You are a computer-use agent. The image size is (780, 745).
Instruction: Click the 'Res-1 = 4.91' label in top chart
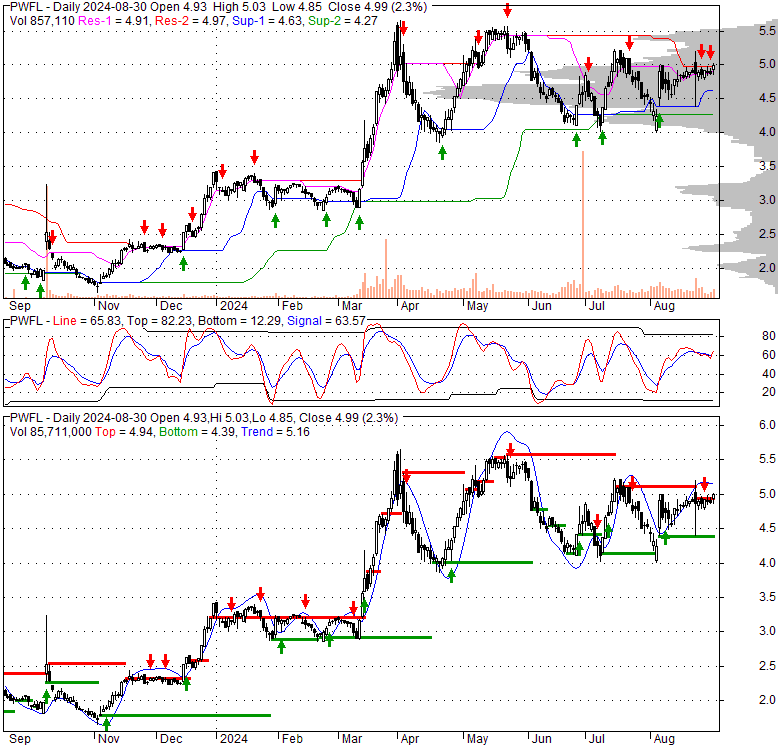point(114,21)
